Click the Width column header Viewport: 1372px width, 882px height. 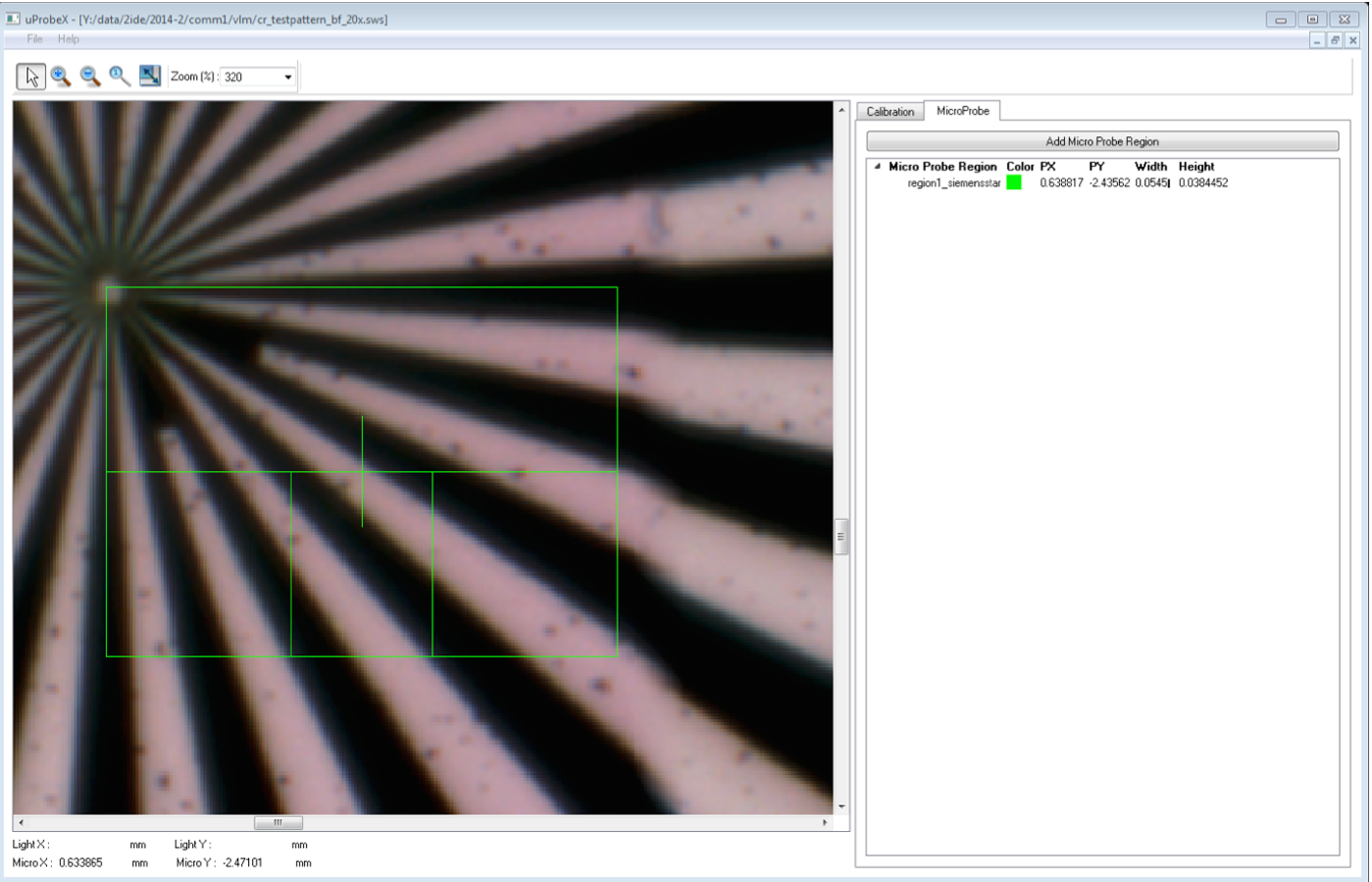click(x=1150, y=167)
